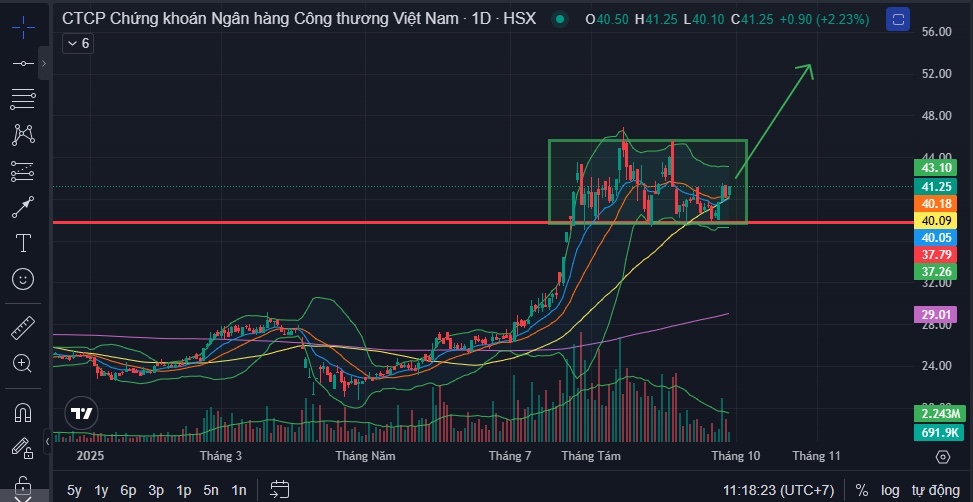The width and height of the screenshot is (973, 502).
Task: Toggle log scale mode
Action: tap(890, 490)
